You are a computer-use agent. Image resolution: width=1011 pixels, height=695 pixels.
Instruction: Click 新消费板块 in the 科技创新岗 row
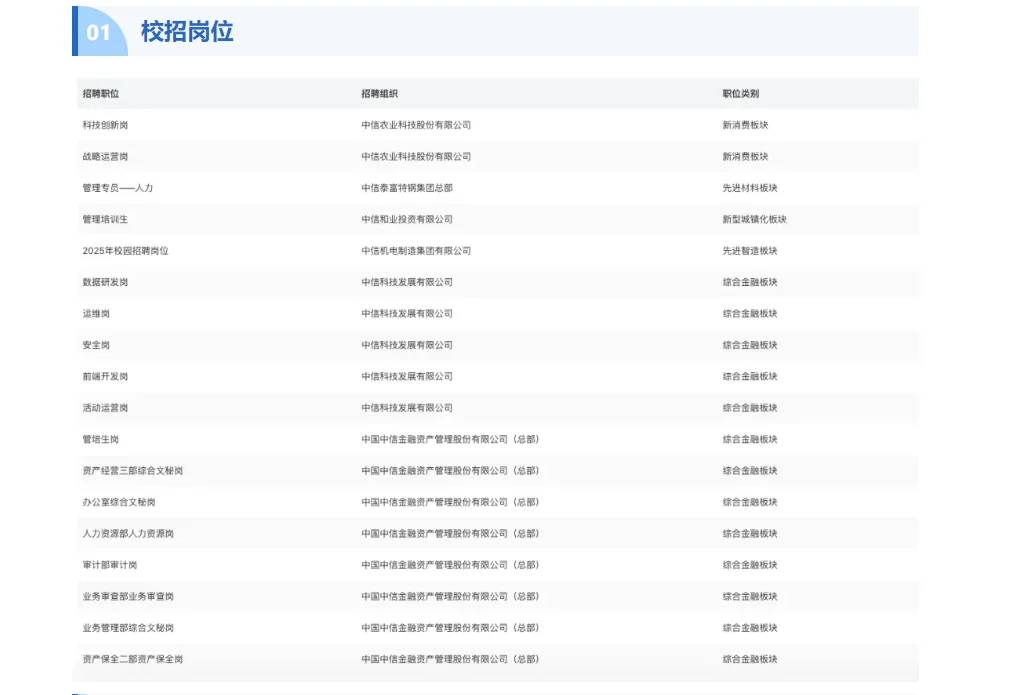click(745, 125)
